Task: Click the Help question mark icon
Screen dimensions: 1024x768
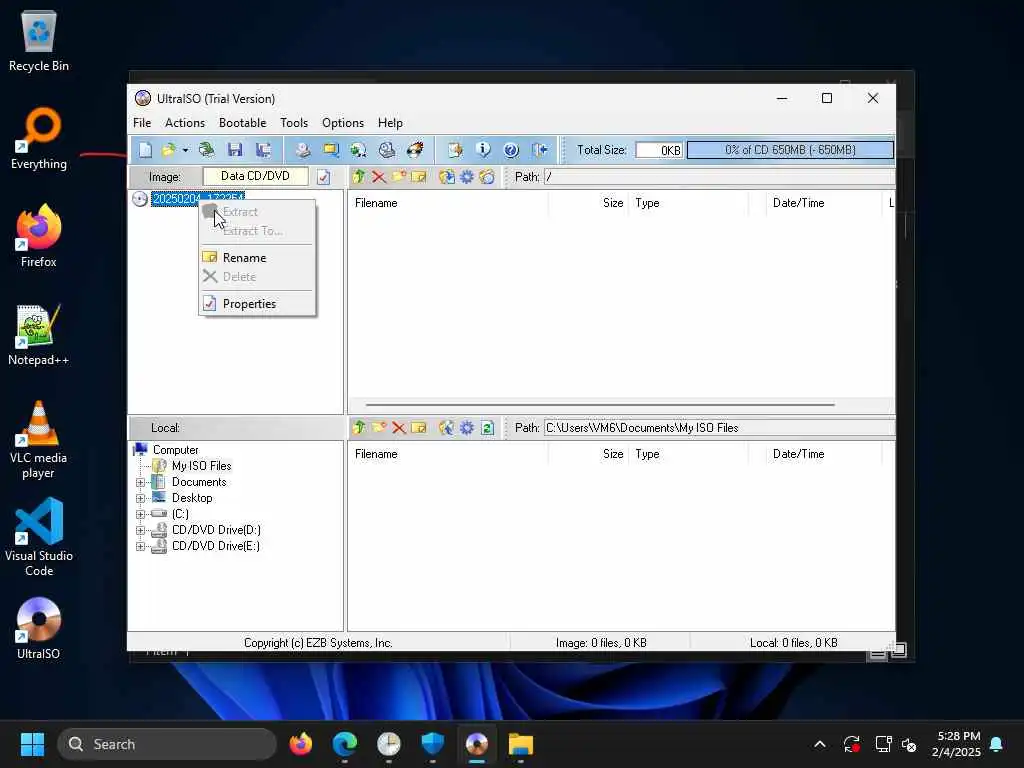Action: click(x=511, y=150)
